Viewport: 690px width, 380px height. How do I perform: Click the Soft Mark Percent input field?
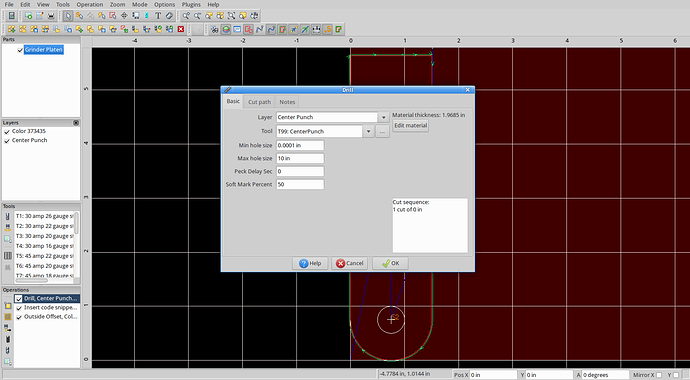click(300, 184)
